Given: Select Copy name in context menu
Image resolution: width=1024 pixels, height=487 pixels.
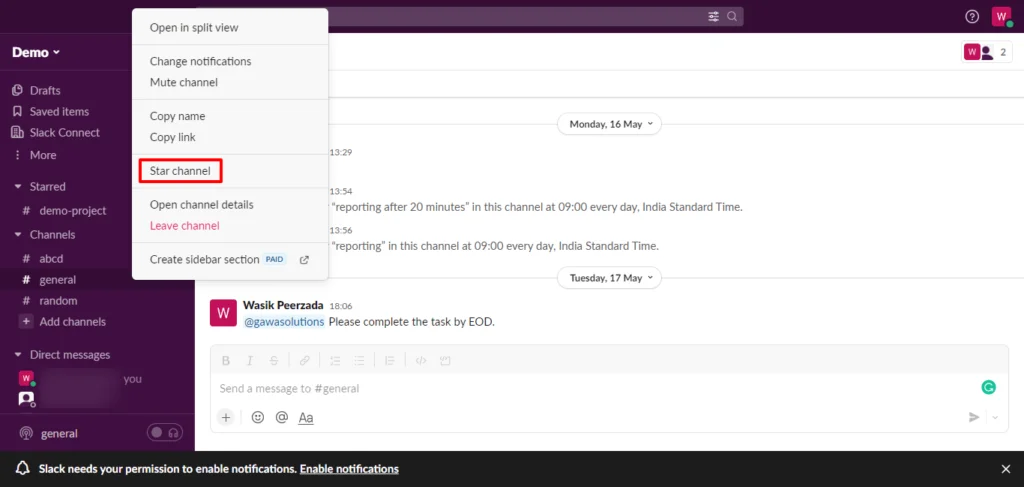Looking at the screenshot, I should [x=178, y=116].
